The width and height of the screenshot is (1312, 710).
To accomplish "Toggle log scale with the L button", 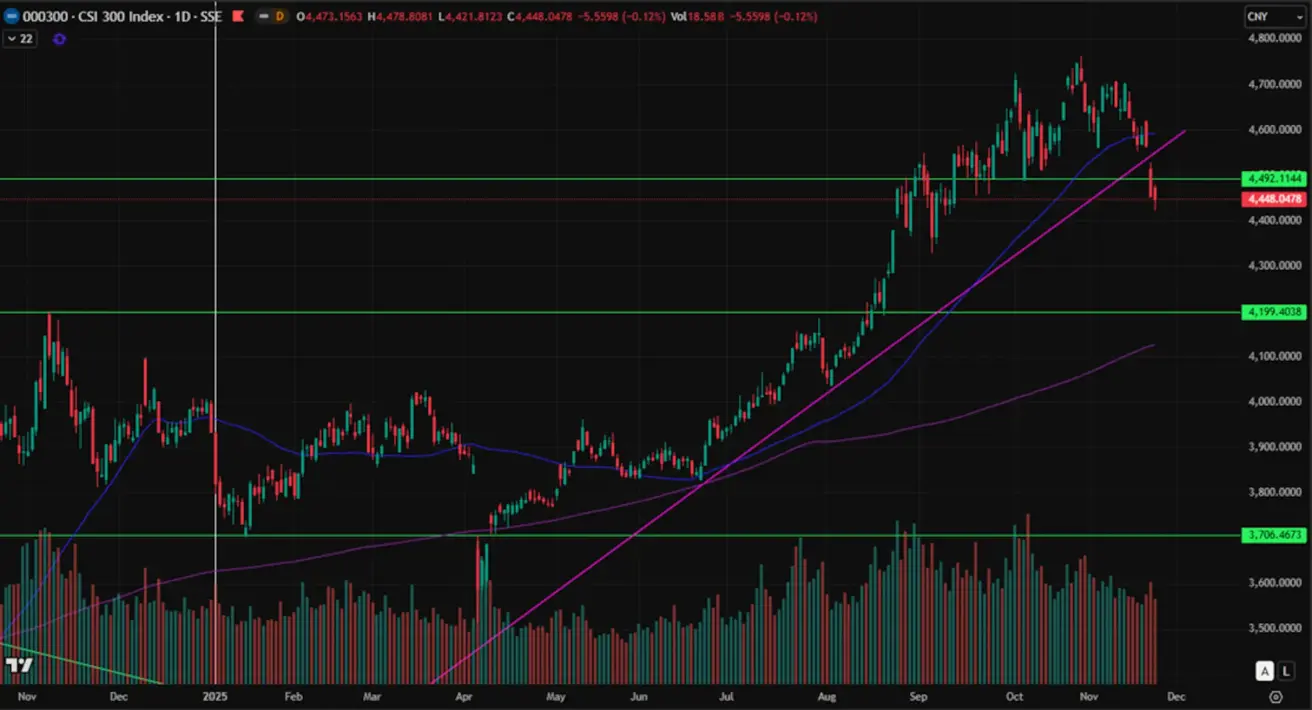I will point(1287,671).
